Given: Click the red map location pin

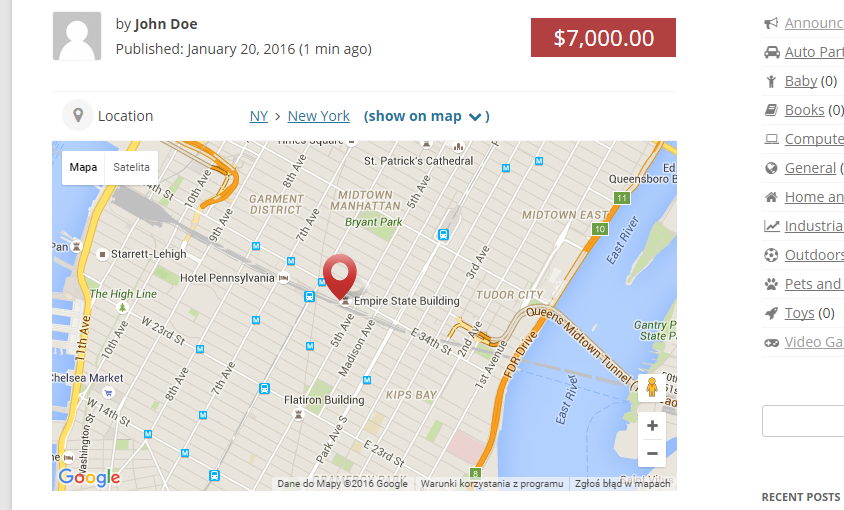Looking at the screenshot, I should pyautogui.click(x=340, y=272).
